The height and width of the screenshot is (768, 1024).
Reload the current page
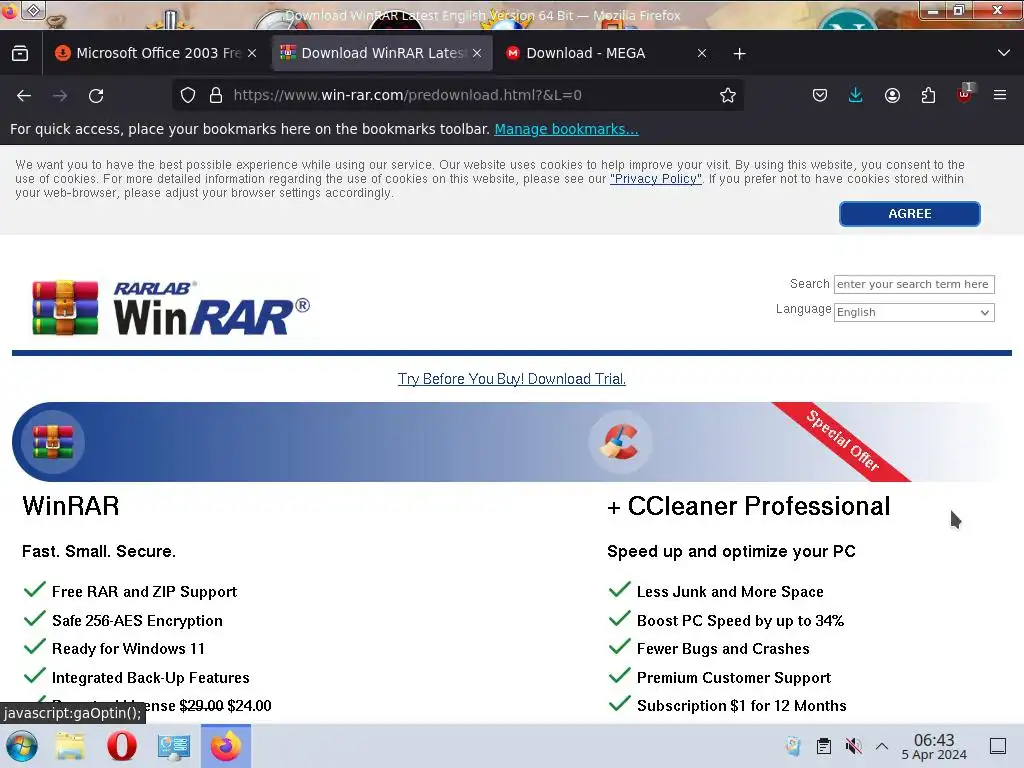[x=96, y=95]
